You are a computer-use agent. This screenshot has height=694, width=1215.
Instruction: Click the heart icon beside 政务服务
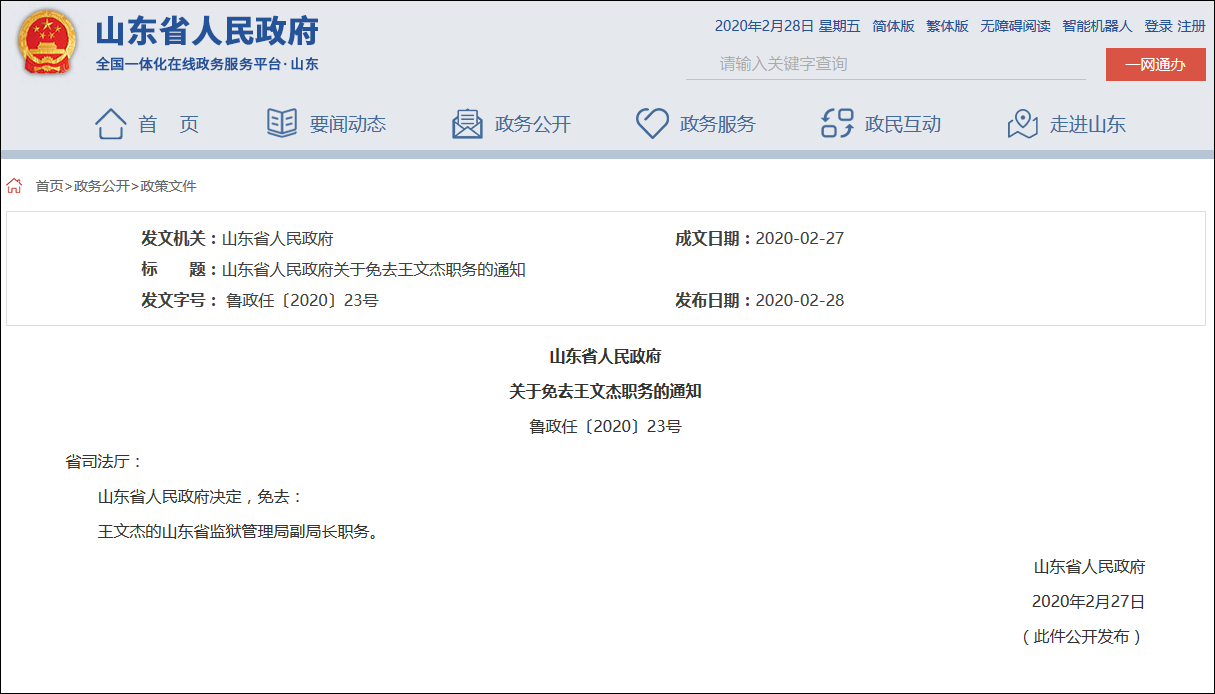coord(652,124)
